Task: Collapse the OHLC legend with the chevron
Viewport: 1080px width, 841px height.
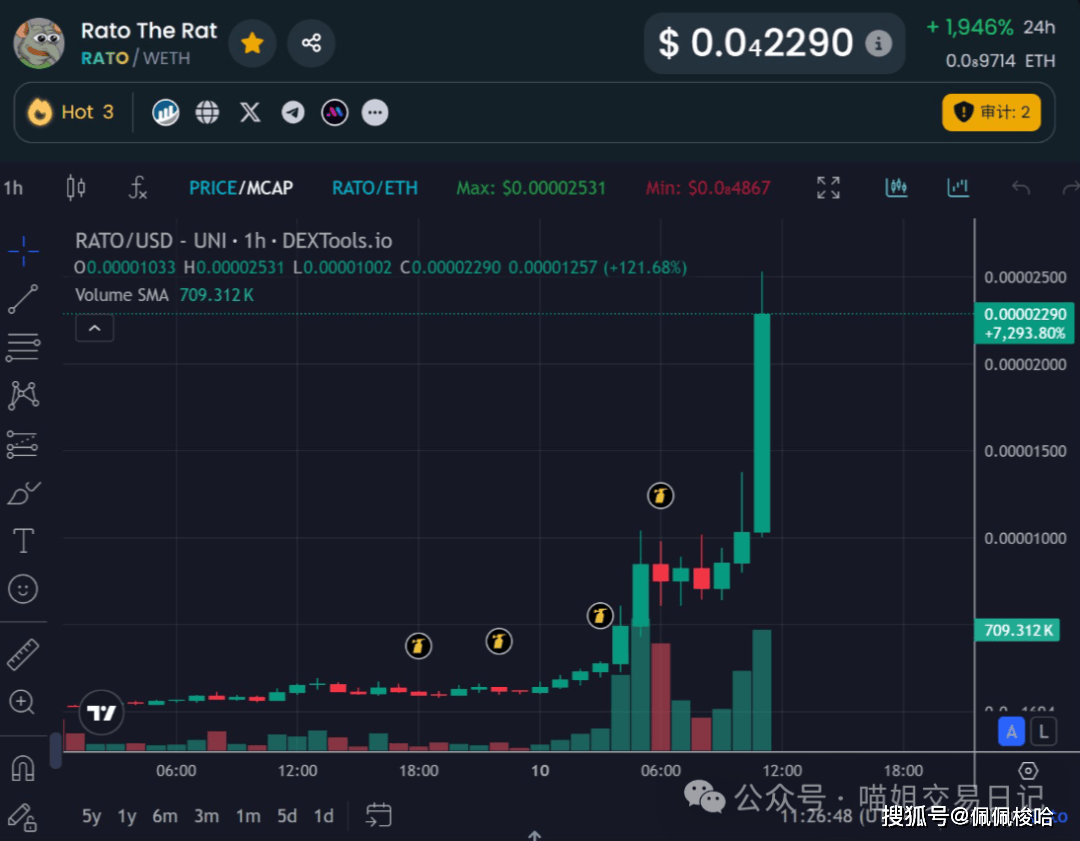Action: 94,328
